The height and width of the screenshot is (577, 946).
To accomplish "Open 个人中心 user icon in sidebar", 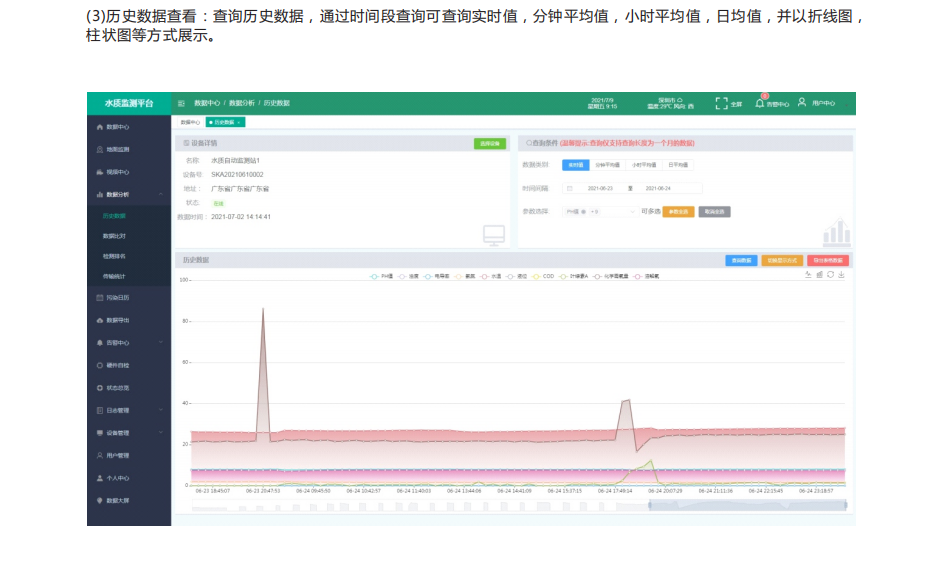I will click(x=100, y=478).
